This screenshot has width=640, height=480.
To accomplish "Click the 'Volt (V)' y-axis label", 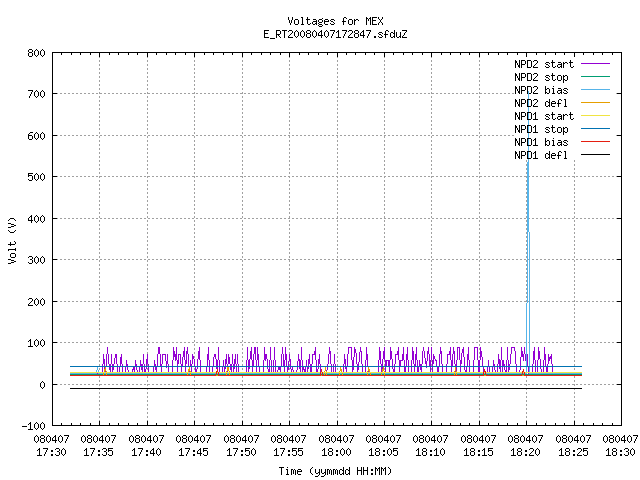I will 12,240.
